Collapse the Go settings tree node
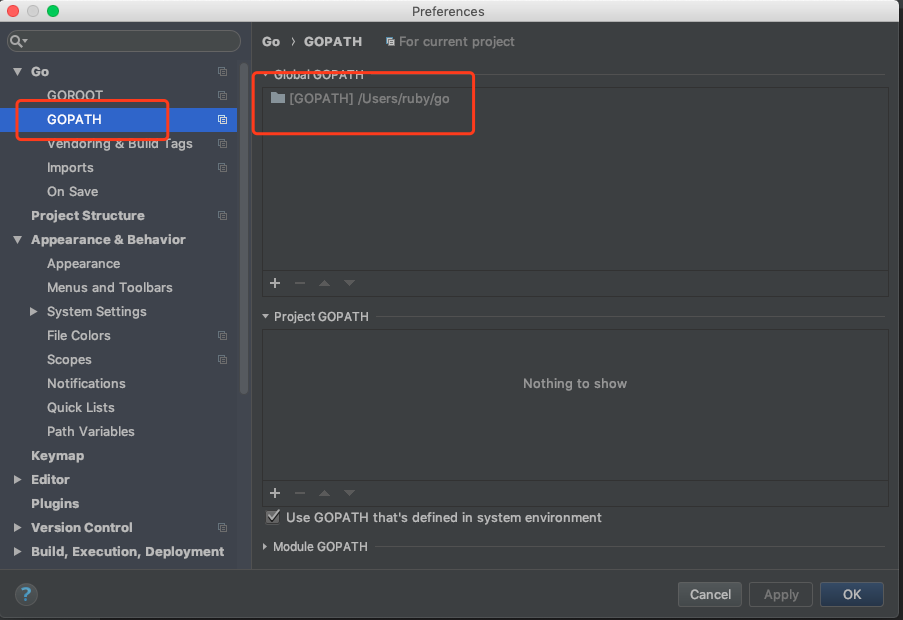The height and width of the screenshot is (620, 903). coord(18,72)
